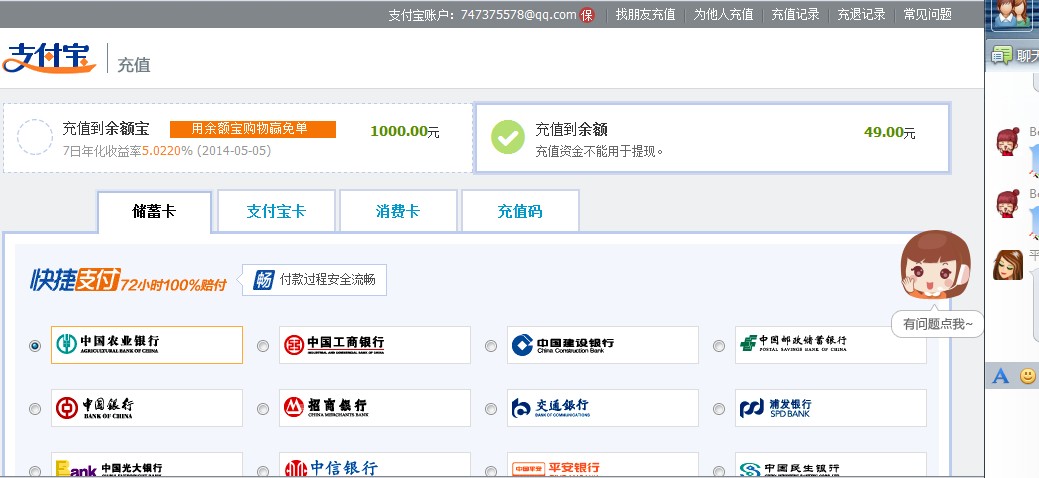The image size is (1039, 478).
Task: Click the two-person avatar in chat window
Action: [1010, 13]
